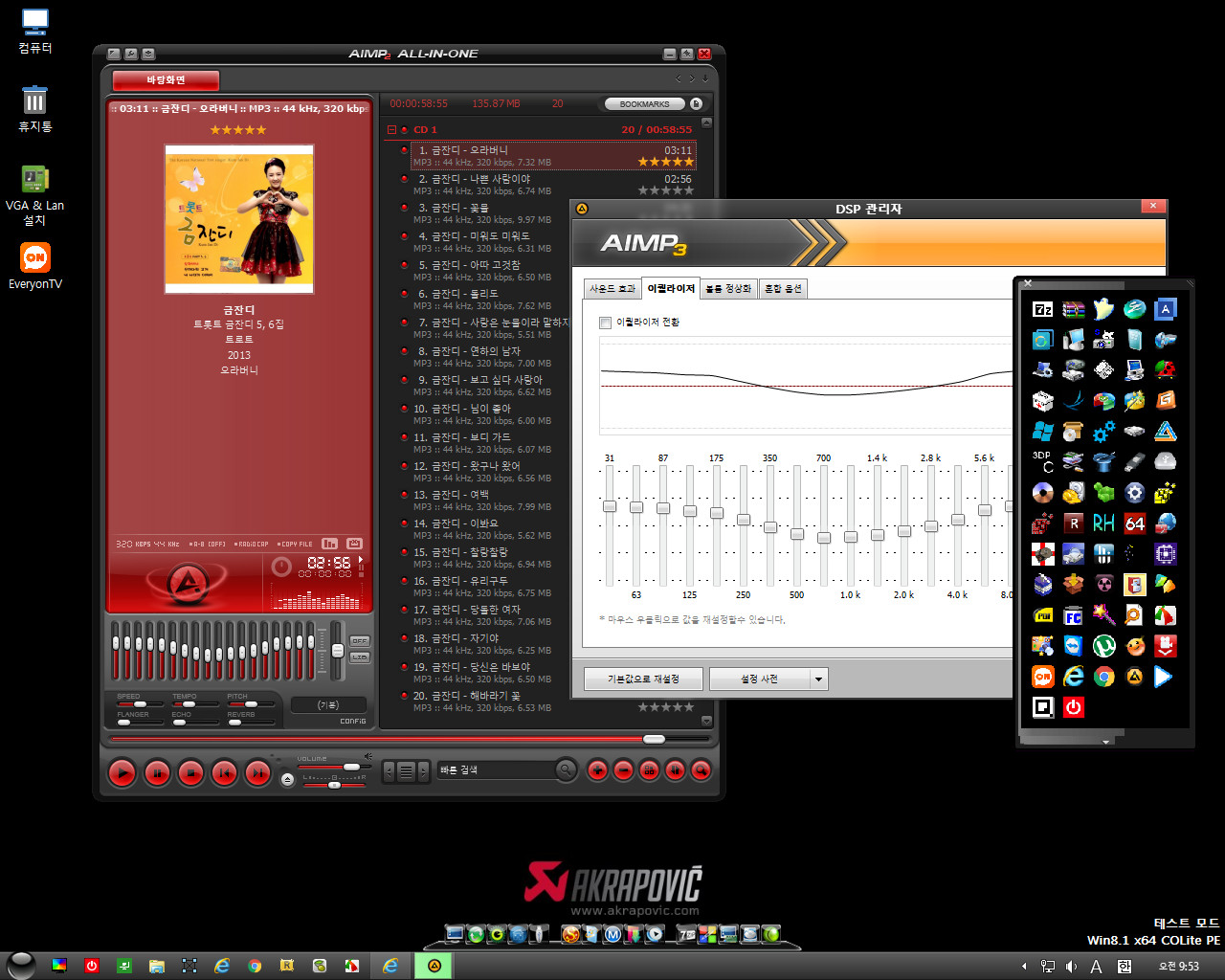
Task: Switch to 혼합 옵션 tab
Action: click(783, 289)
